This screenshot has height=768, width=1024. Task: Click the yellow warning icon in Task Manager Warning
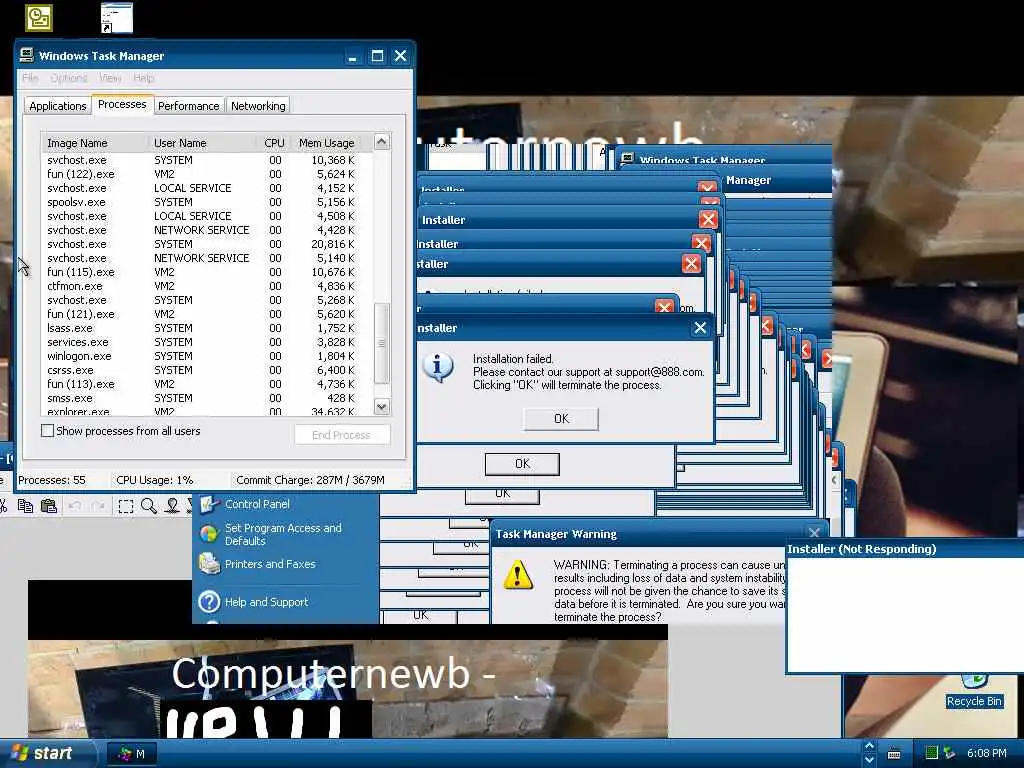tap(518, 575)
